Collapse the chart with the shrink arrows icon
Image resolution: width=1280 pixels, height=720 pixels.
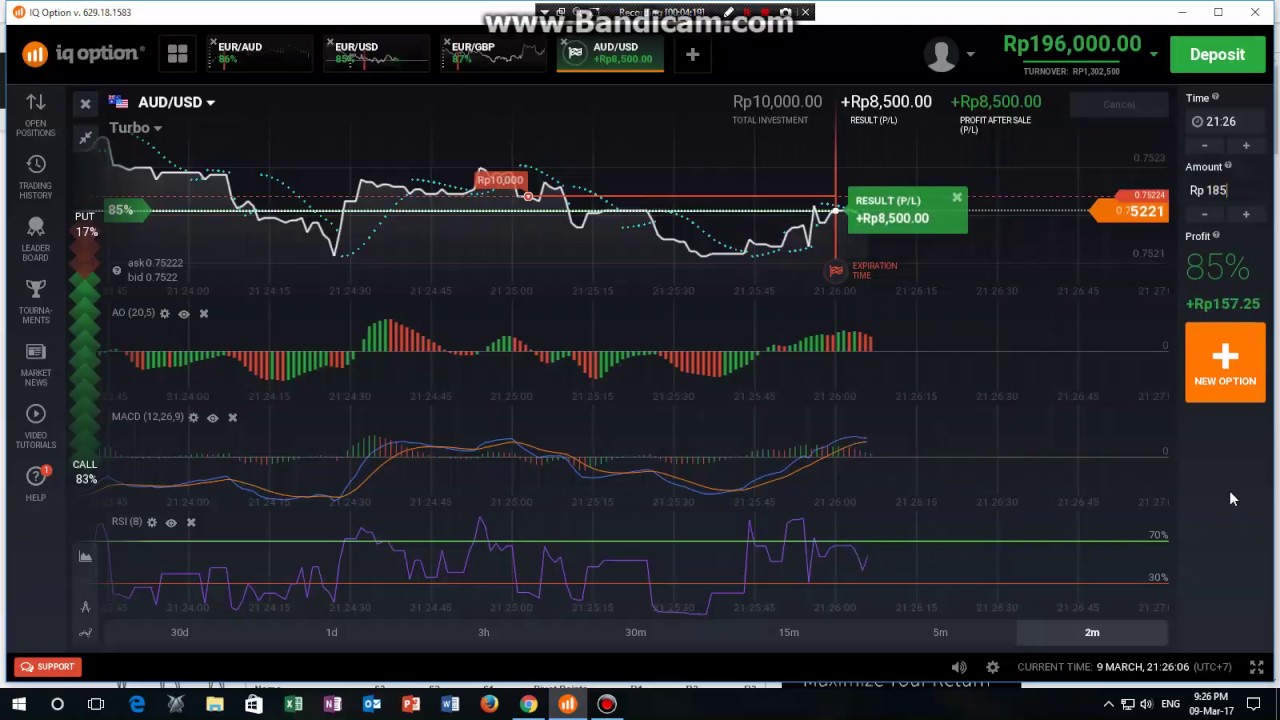coord(86,138)
